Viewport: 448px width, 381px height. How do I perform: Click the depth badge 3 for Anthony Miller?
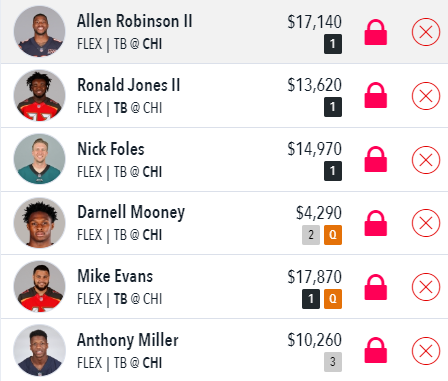(333, 362)
